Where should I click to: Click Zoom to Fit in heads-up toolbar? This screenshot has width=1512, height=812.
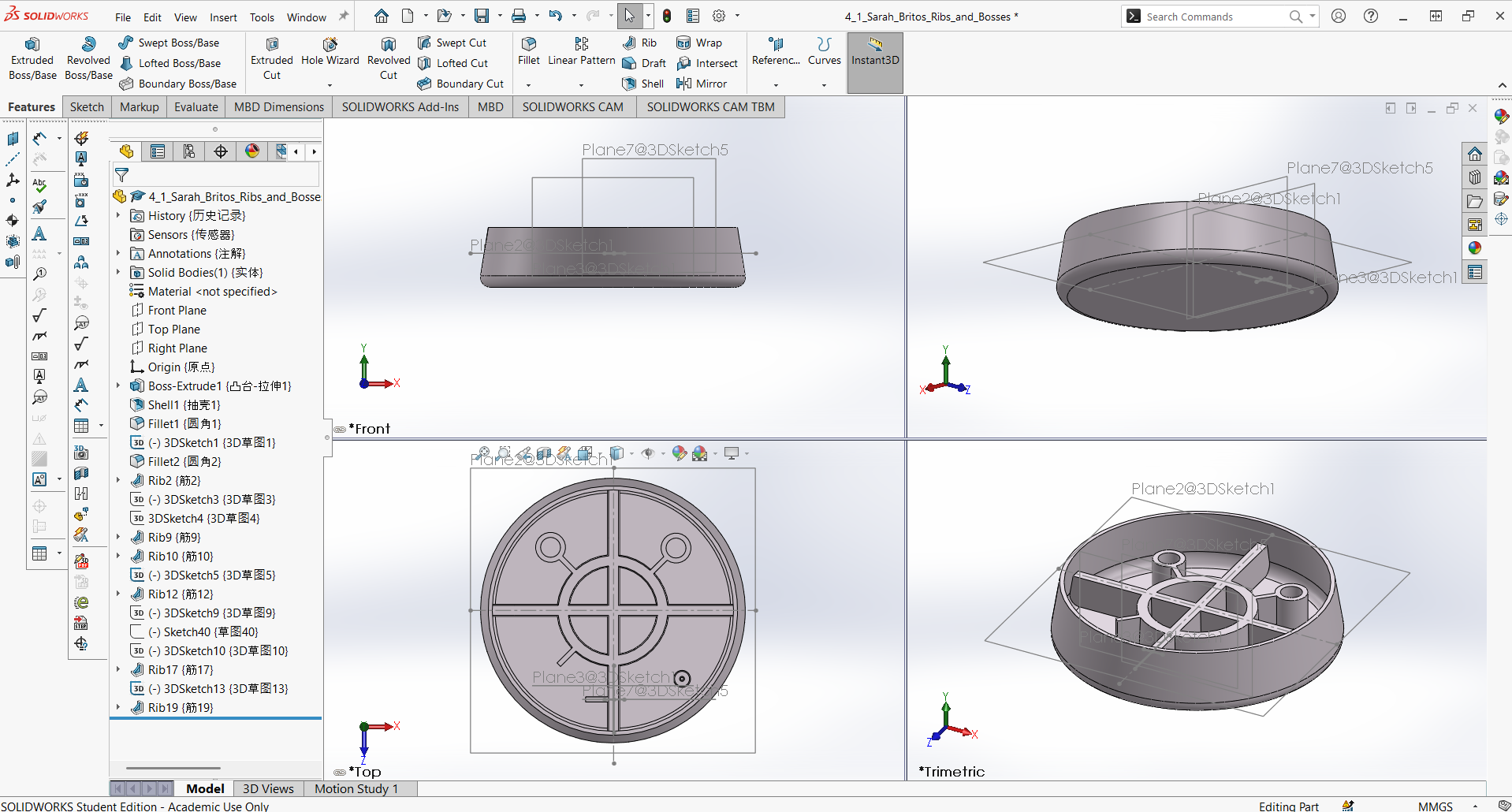coord(483,453)
